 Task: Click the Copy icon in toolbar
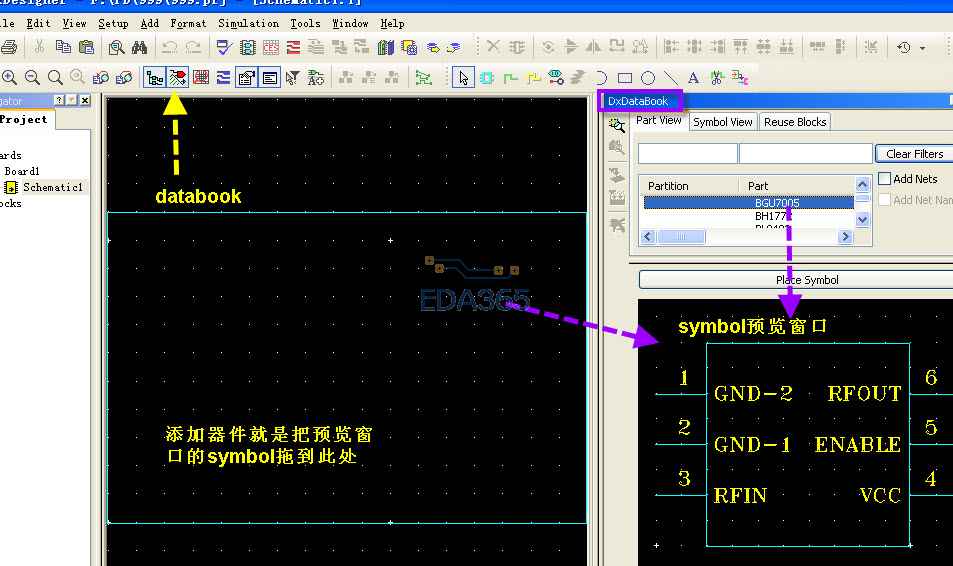click(63, 47)
